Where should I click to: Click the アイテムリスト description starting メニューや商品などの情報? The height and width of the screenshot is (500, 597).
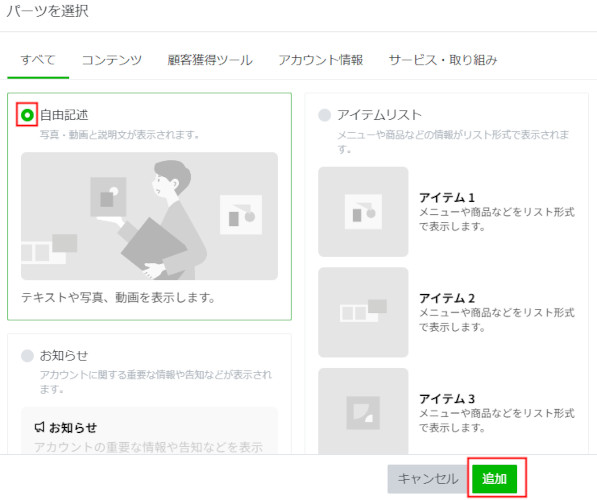point(453,142)
